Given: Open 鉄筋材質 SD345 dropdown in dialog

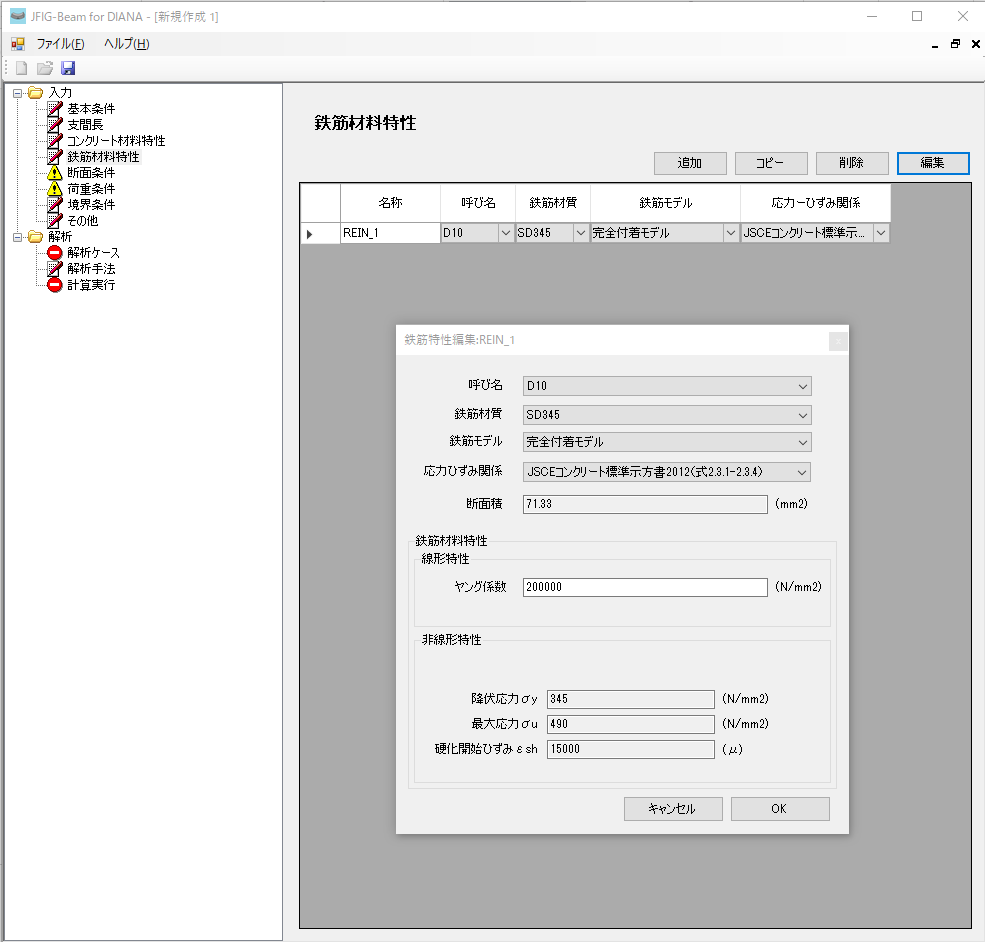Looking at the screenshot, I should click(x=666, y=415).
